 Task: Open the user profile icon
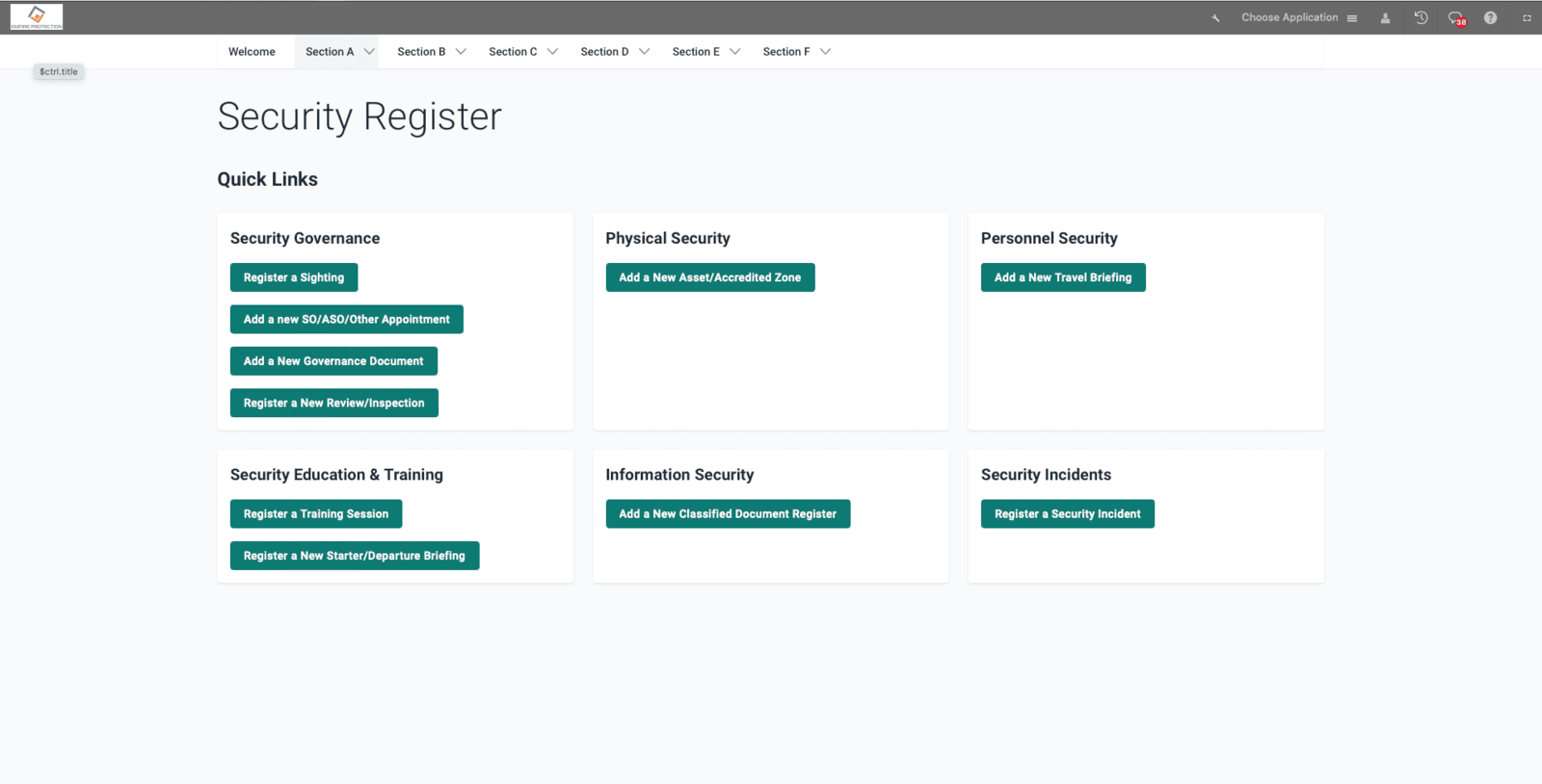1385,17
